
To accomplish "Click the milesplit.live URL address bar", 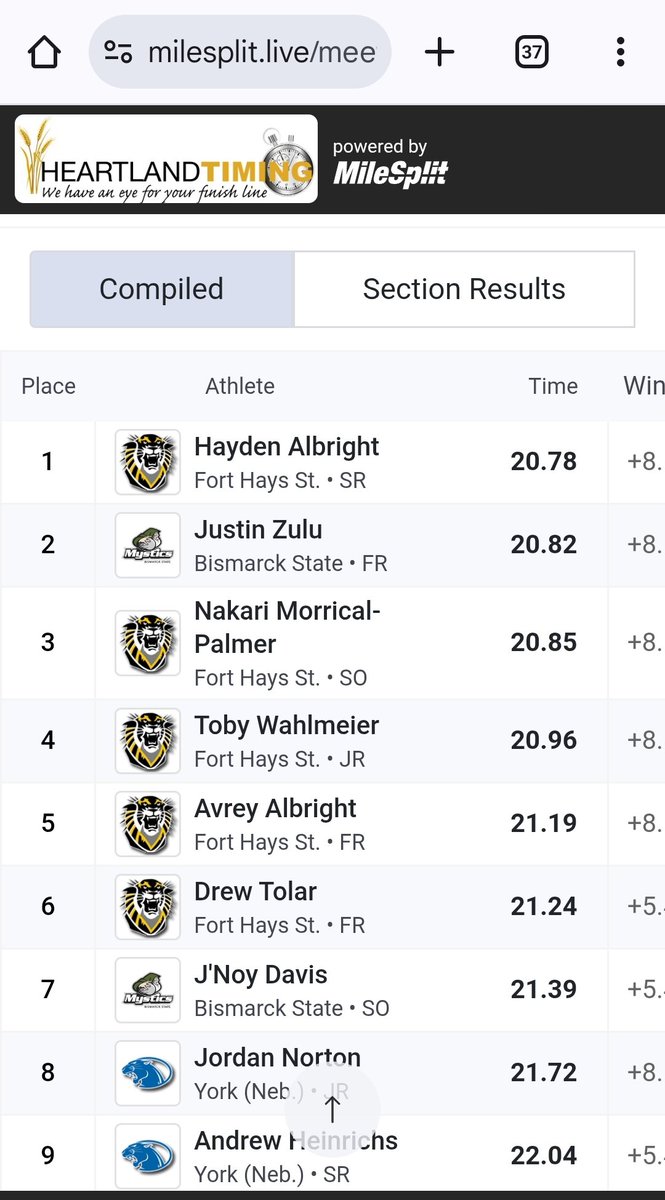I will click(x=240, y=52).
